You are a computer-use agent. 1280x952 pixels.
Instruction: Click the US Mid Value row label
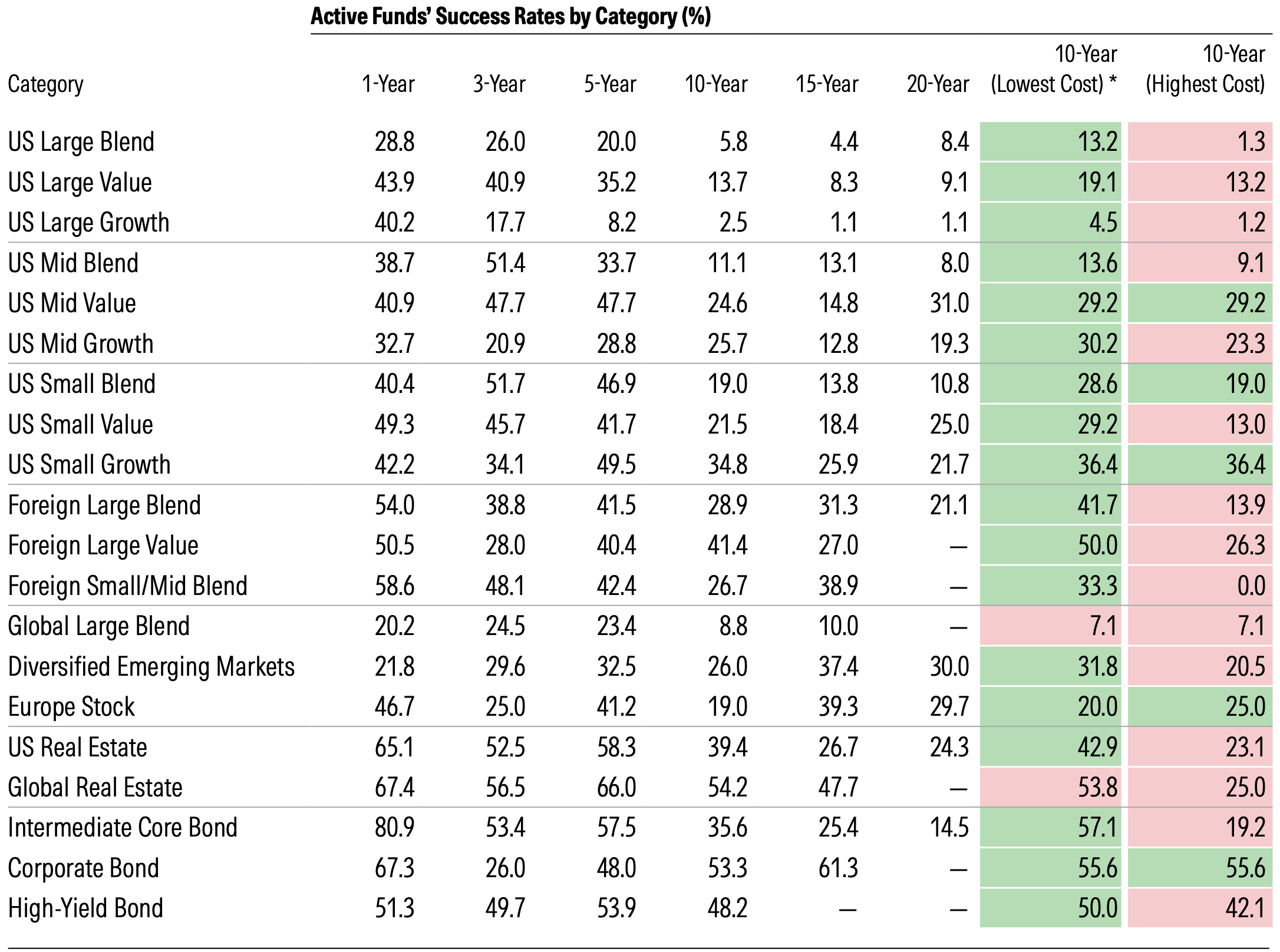[72, 303]
